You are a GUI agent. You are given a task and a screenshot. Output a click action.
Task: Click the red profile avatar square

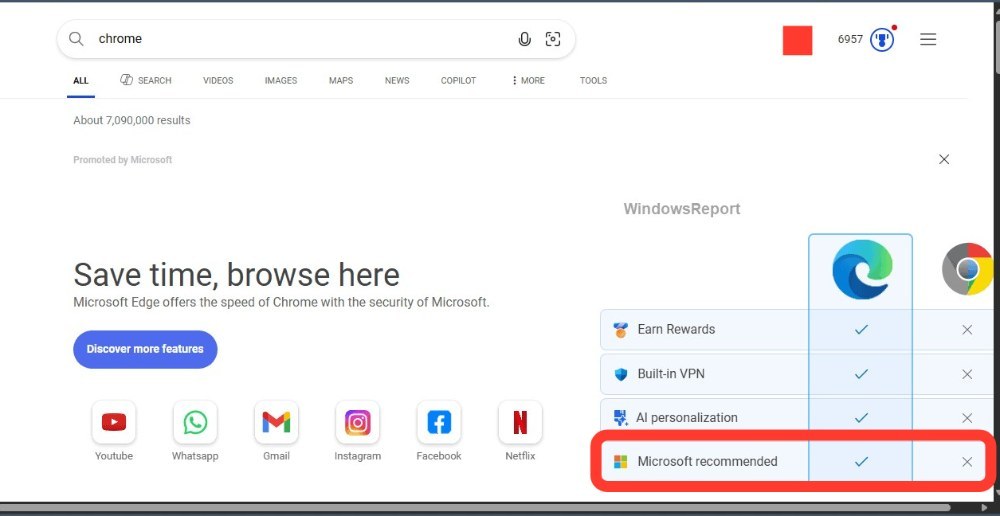click(x=797, y=40)
